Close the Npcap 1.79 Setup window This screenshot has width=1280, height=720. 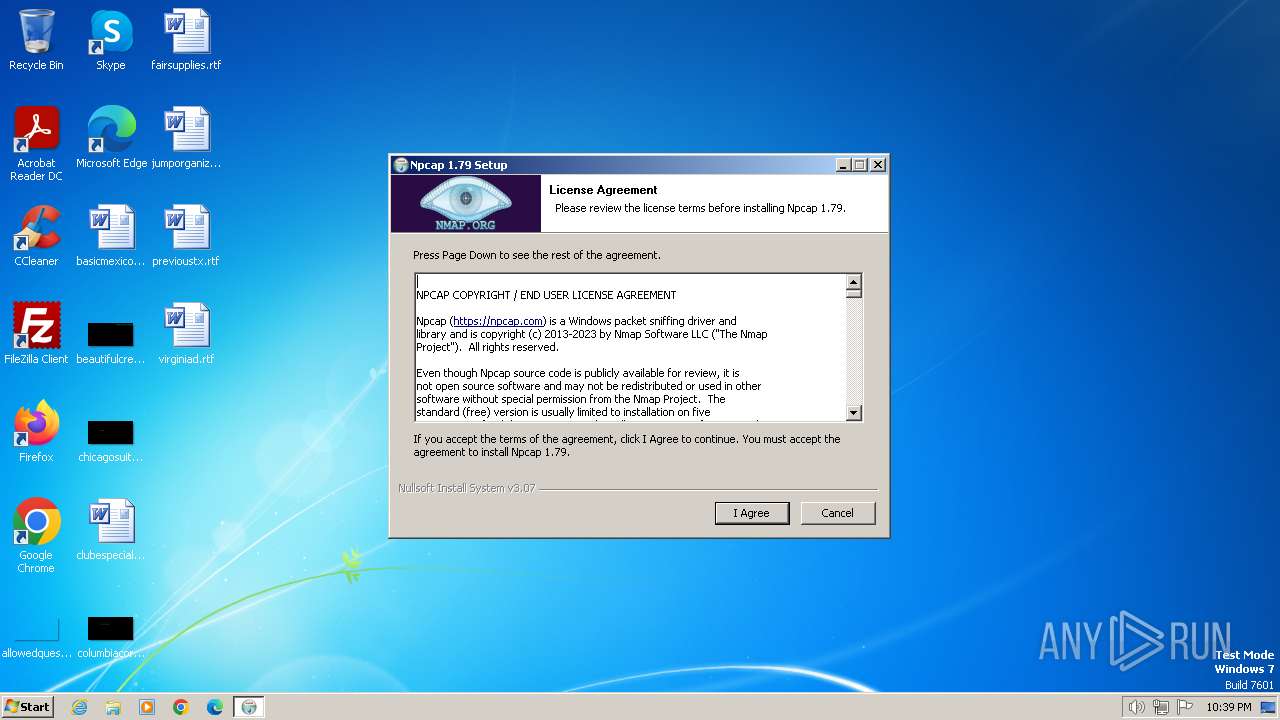(878, 165)
